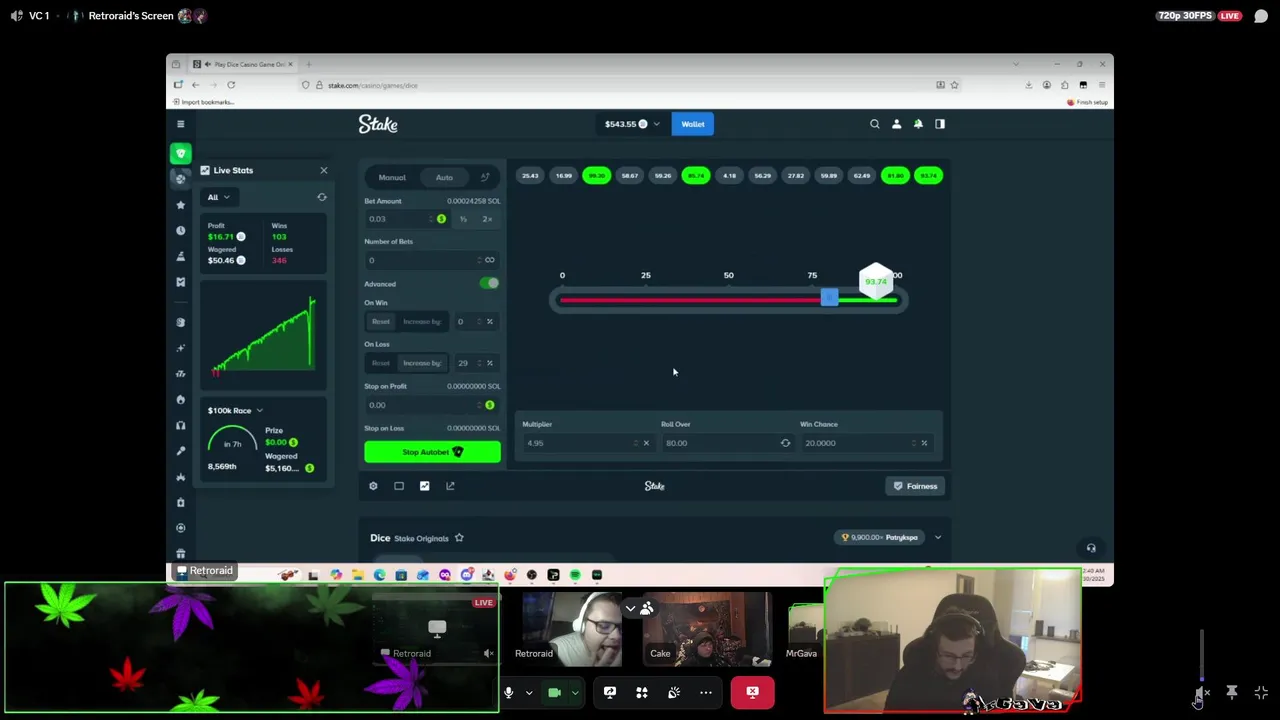Image resolution: width=1280 pixels, height=720 pixels.
Task: Select the Play Dice browser tab
Action: click(241, 64)
